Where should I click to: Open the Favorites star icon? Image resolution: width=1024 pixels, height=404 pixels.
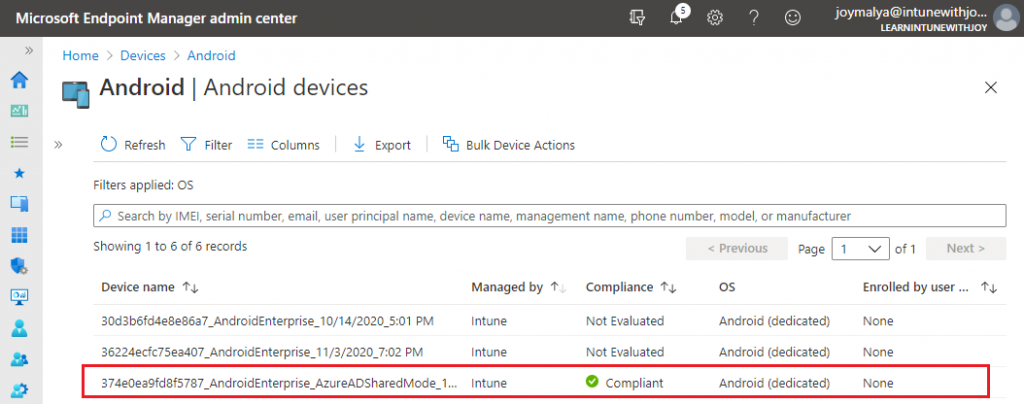pos(20,173)
